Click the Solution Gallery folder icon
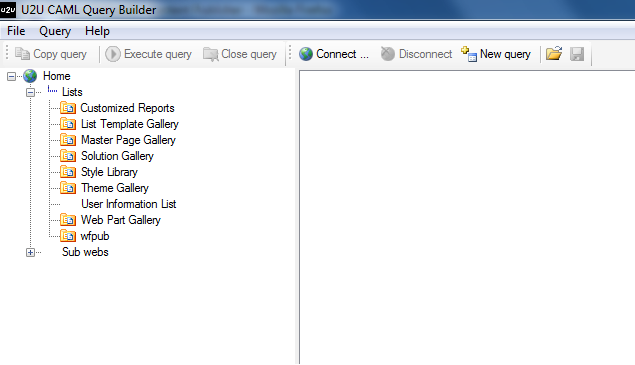Screen dimensions: 635x365 click(68, 156)
